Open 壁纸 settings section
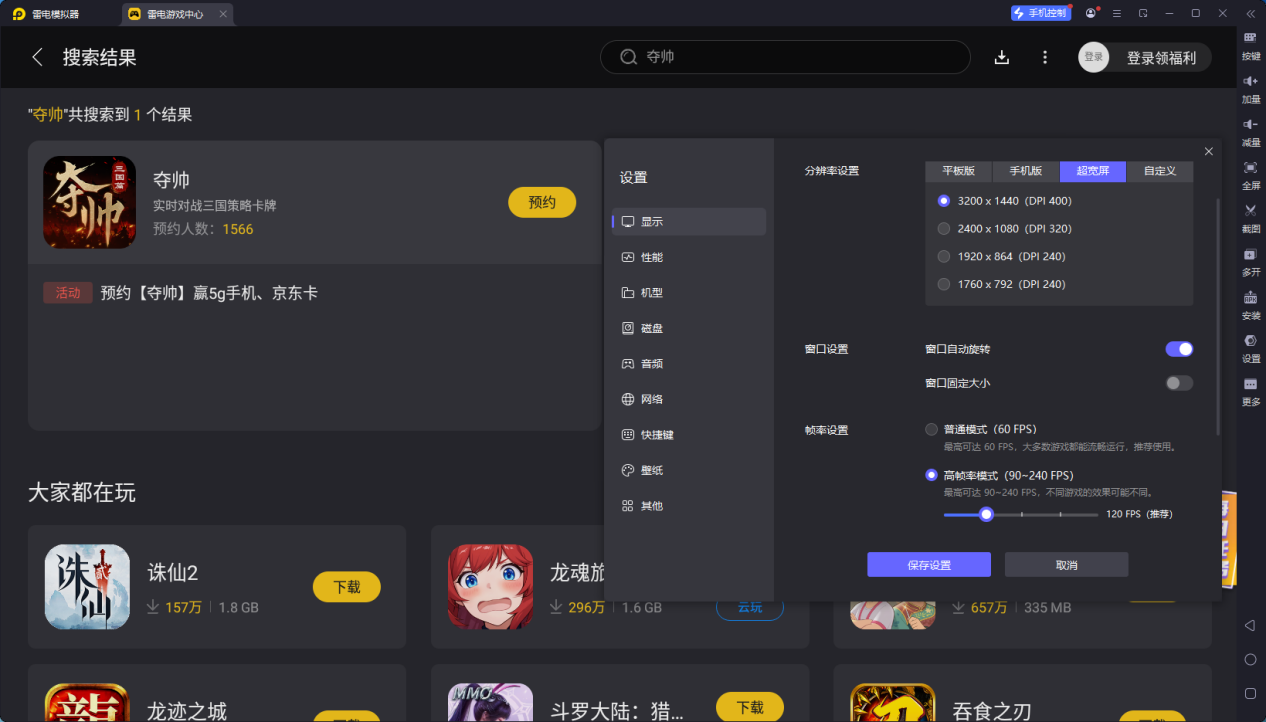 click(689, 470)
